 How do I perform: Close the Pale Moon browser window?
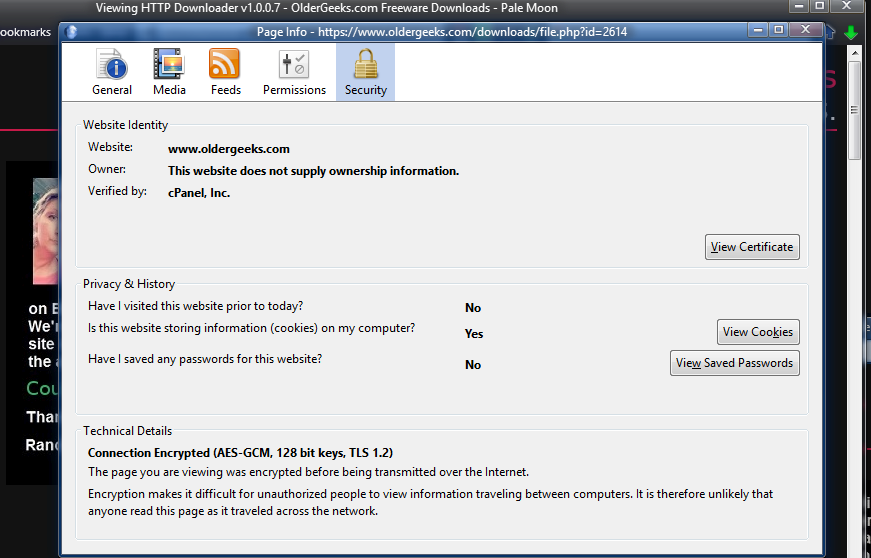(x=848, y=6)
